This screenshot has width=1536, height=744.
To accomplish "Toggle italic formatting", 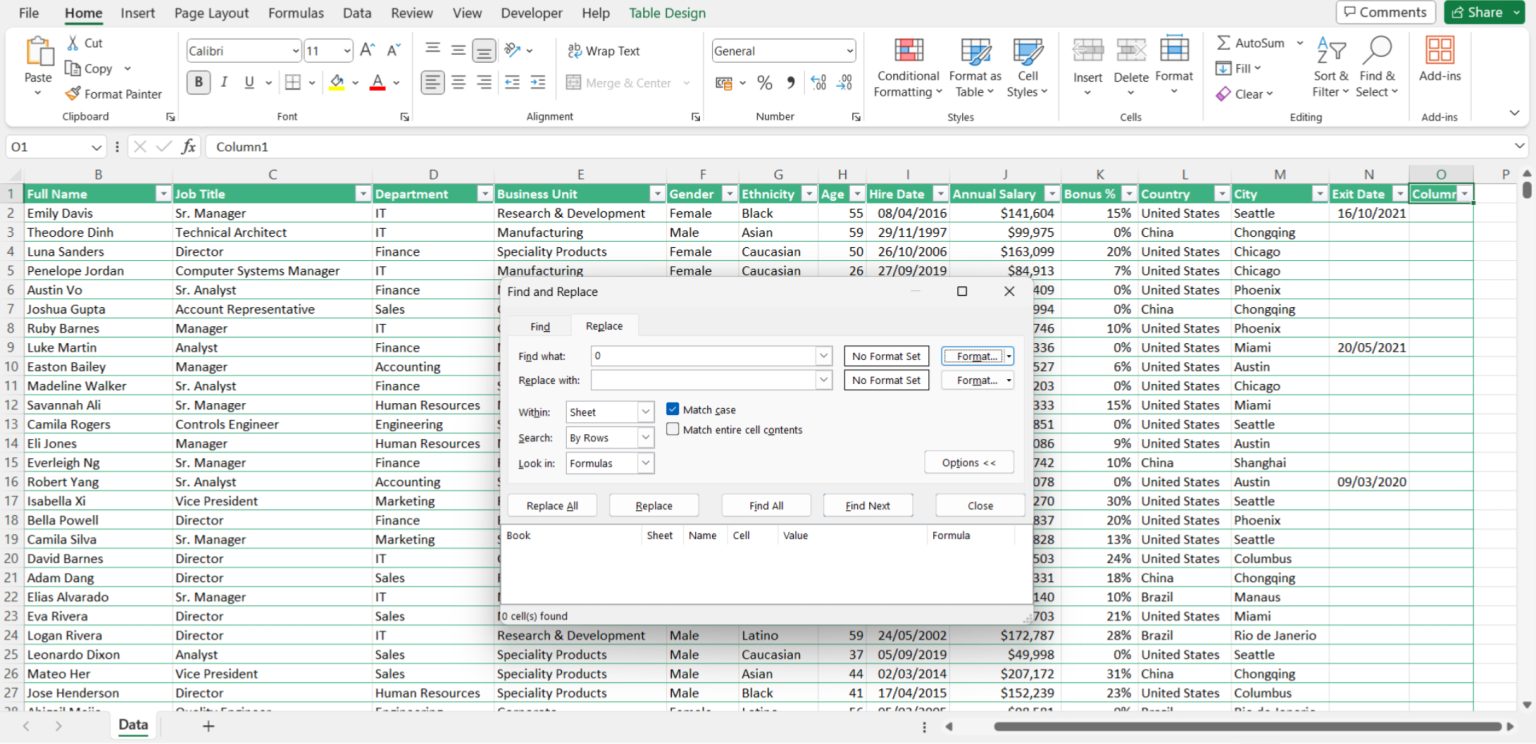I will (x=222, y=82).
